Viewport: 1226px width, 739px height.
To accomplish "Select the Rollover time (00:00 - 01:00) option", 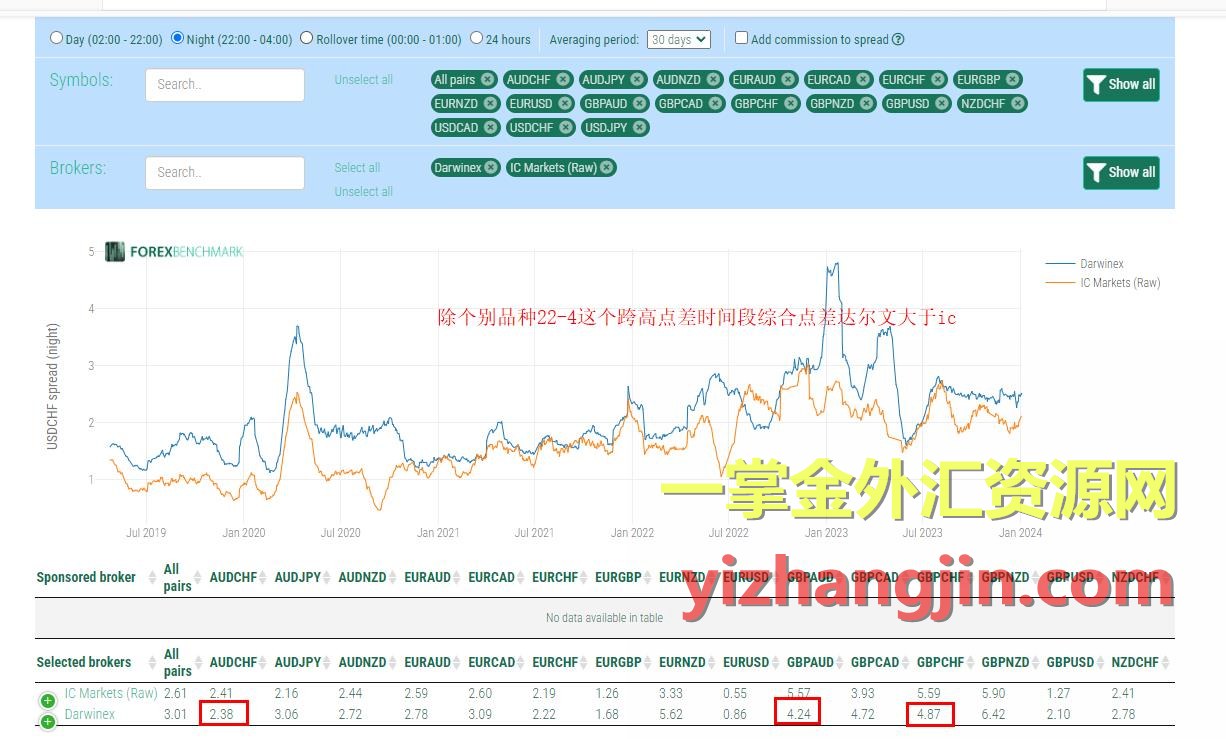I will (307, 39).
